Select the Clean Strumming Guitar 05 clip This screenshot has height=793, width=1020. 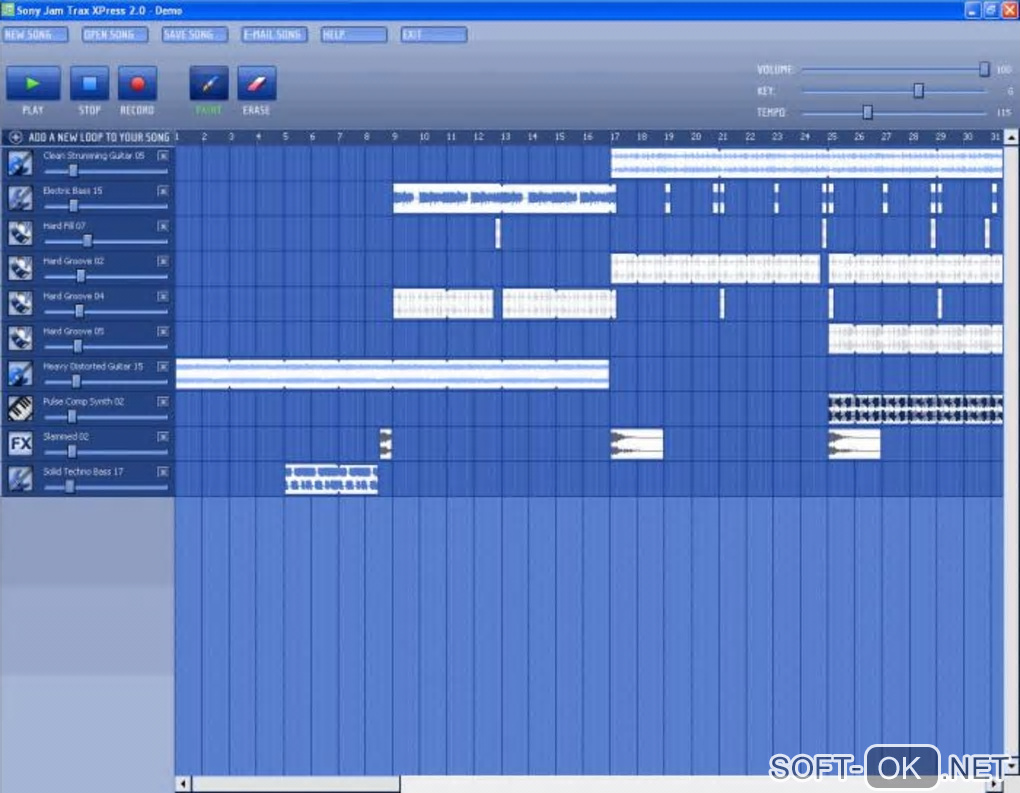807,163
